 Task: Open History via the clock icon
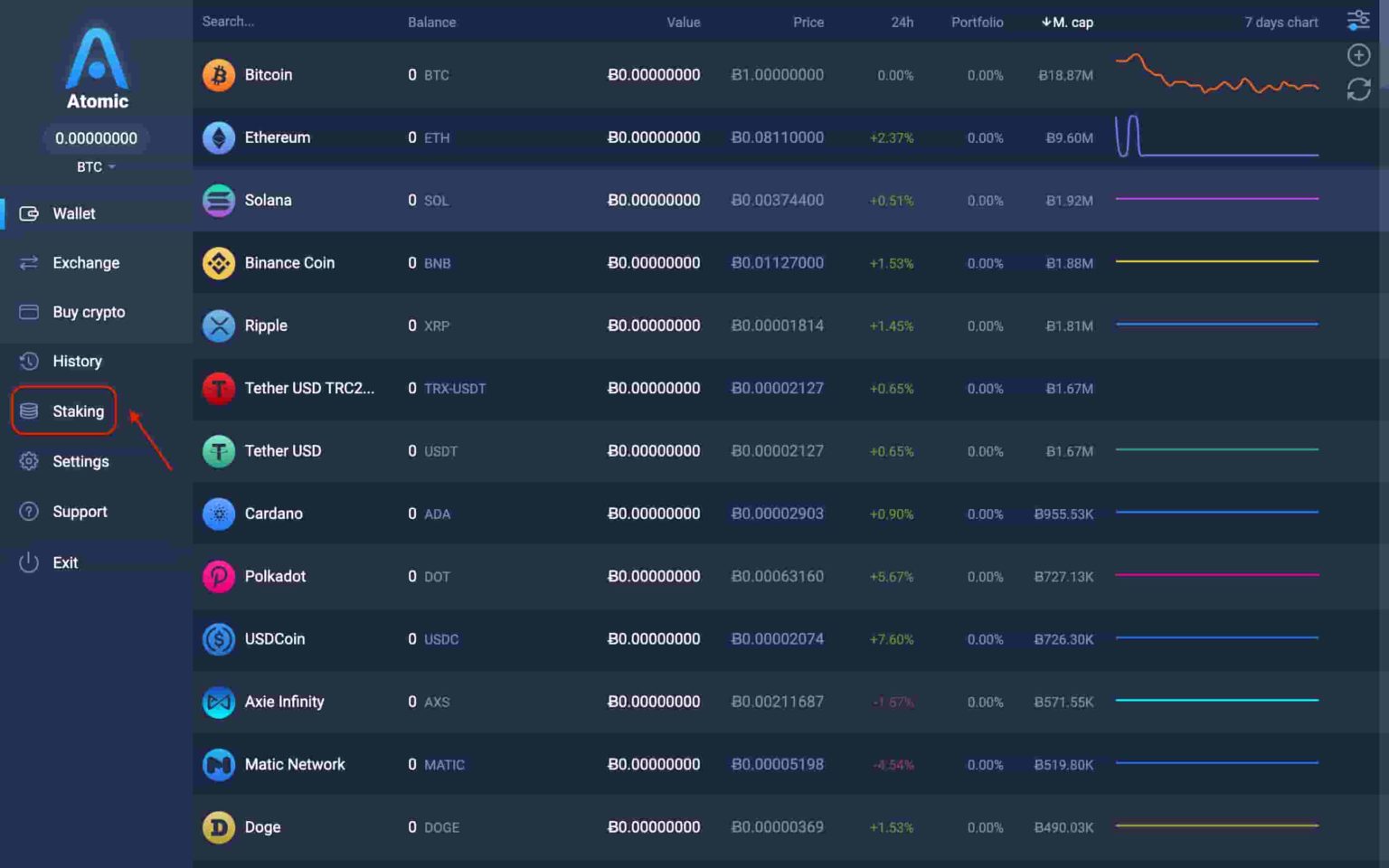[x=28, y=361]
